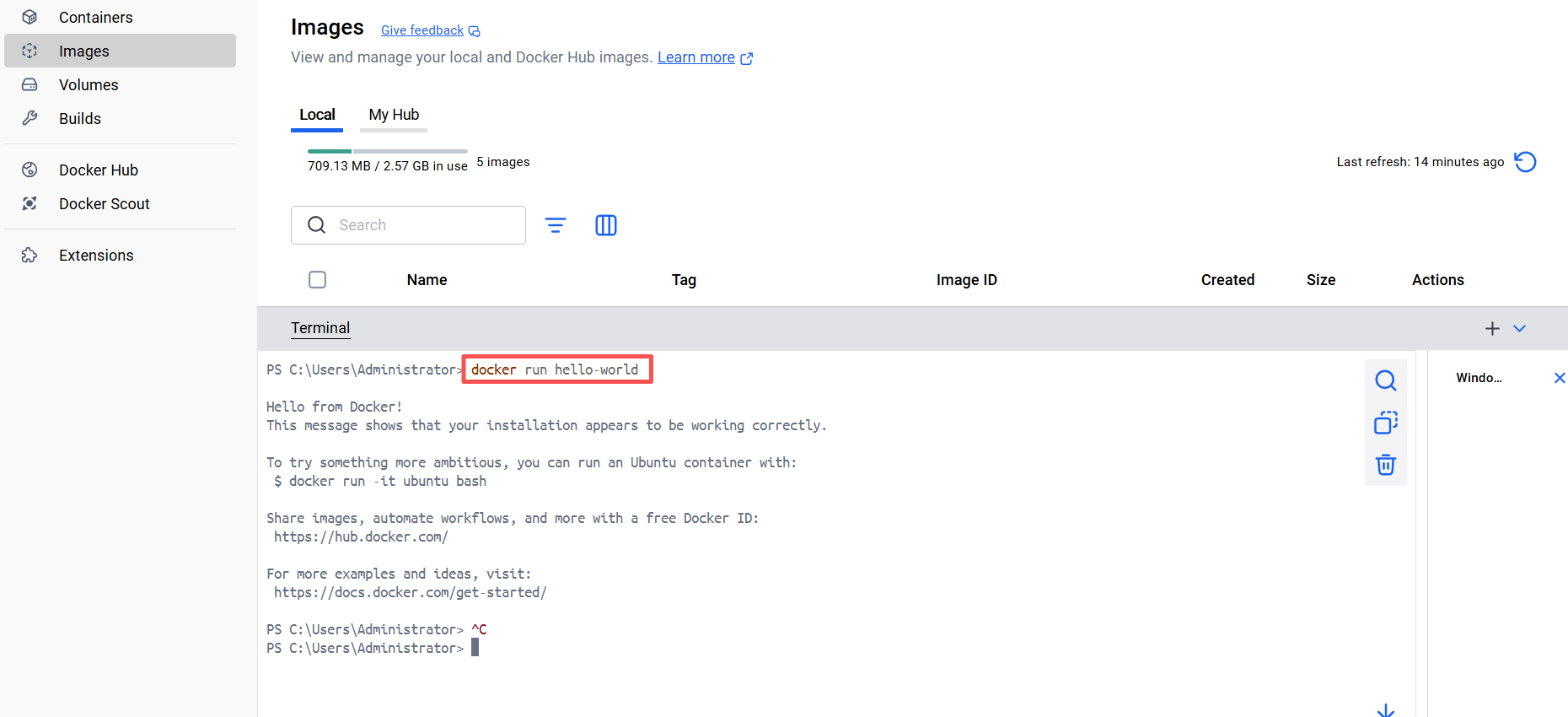Click the disk usage progress bar
The width and height of the screenshot is (1568, 717).
pyautogui.click(x=388, y=151)
